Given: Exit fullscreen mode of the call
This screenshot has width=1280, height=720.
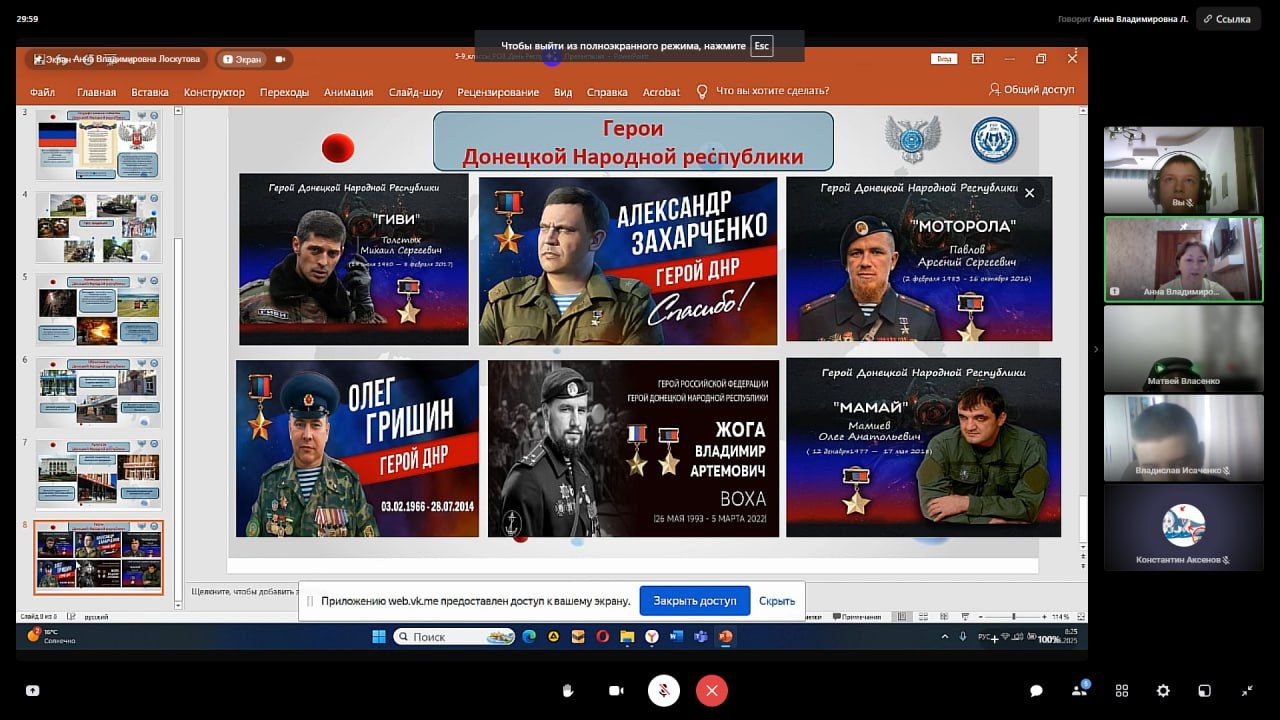Looking at the screenshot, I should tap(1247, 690).
